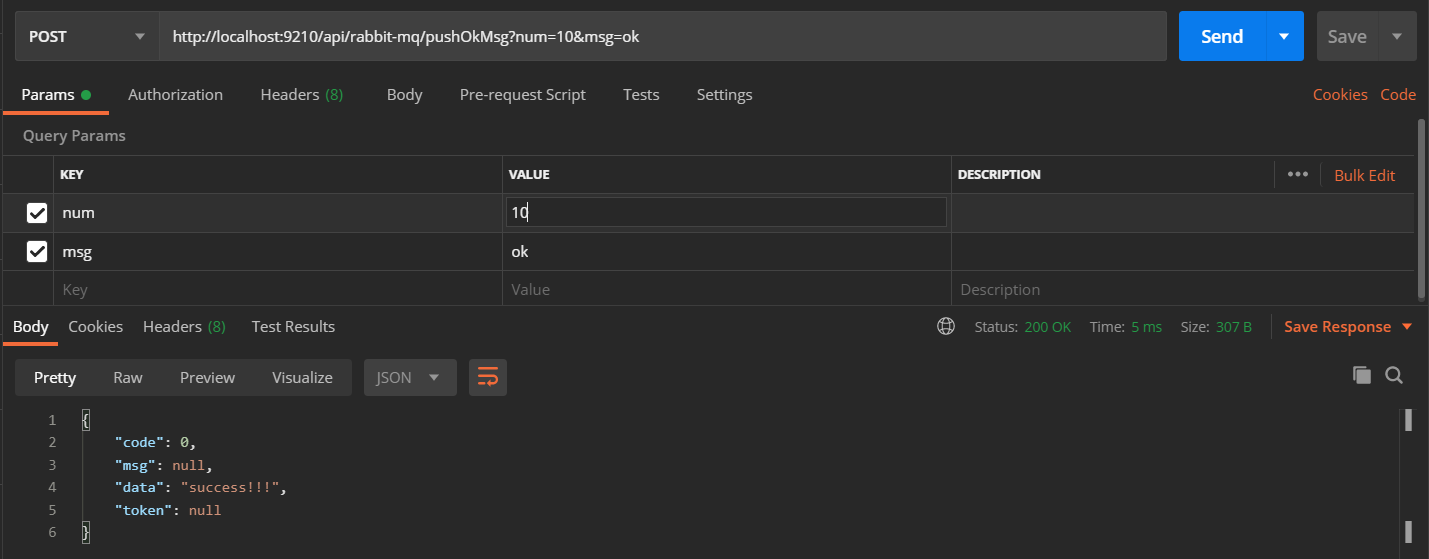Open the Pre-request Script tab
The height and width of the screenshot is (559, 1429).
click(522, 95)
